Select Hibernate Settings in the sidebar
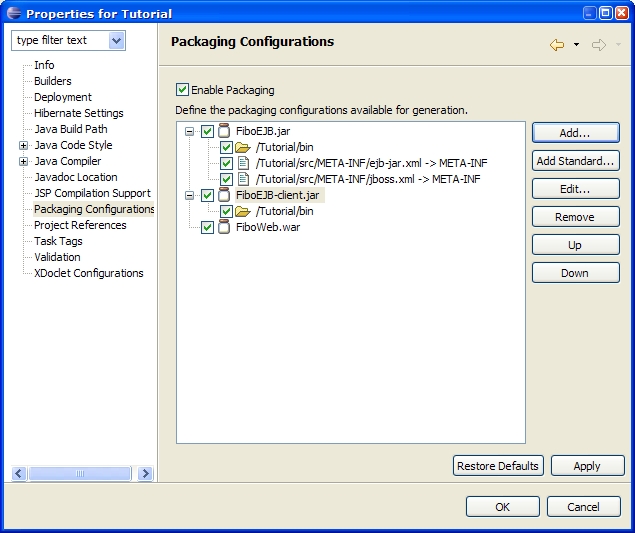 (78, 113)
